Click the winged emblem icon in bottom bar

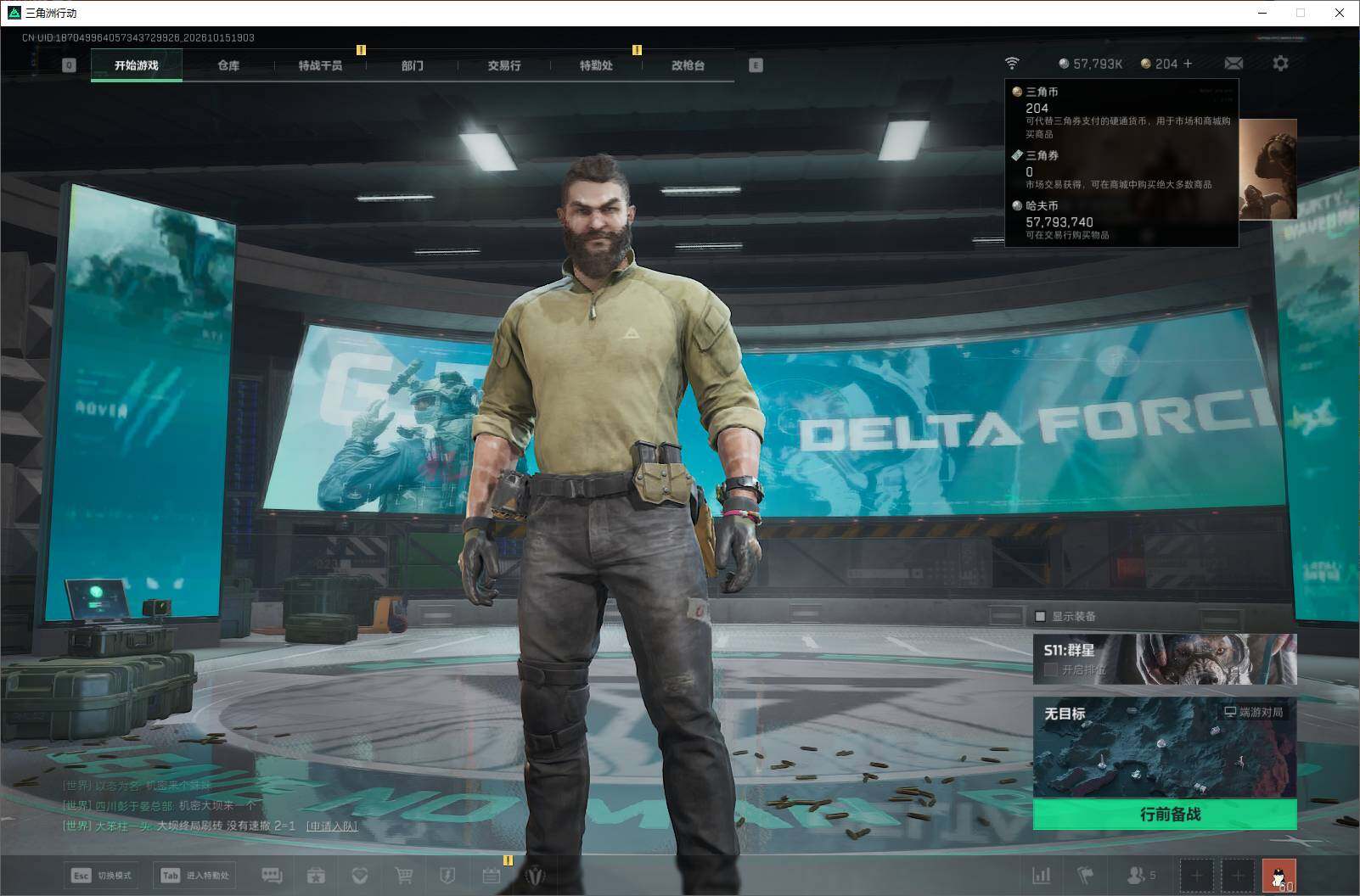coord(536,875)
